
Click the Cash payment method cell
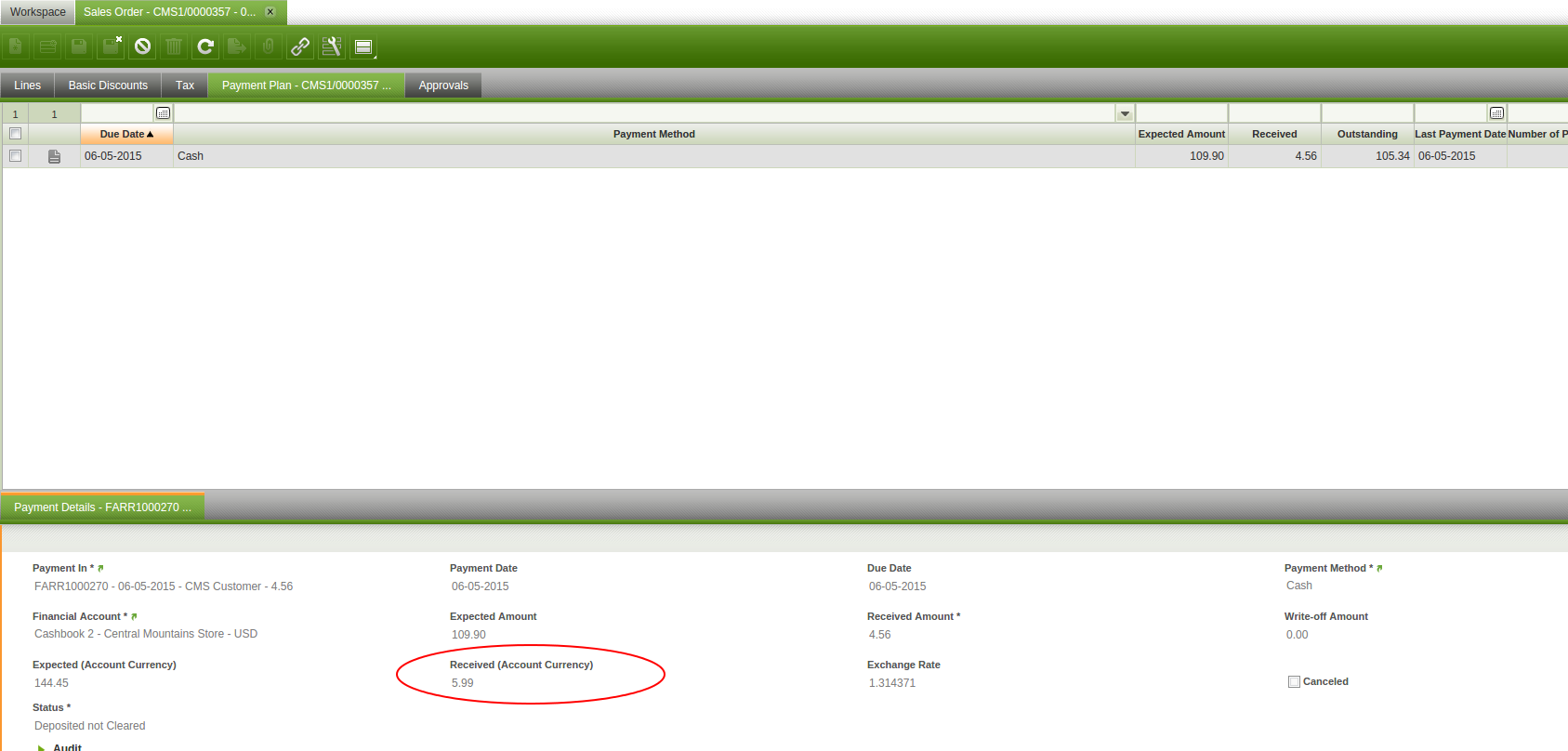[x=654, y=156]
